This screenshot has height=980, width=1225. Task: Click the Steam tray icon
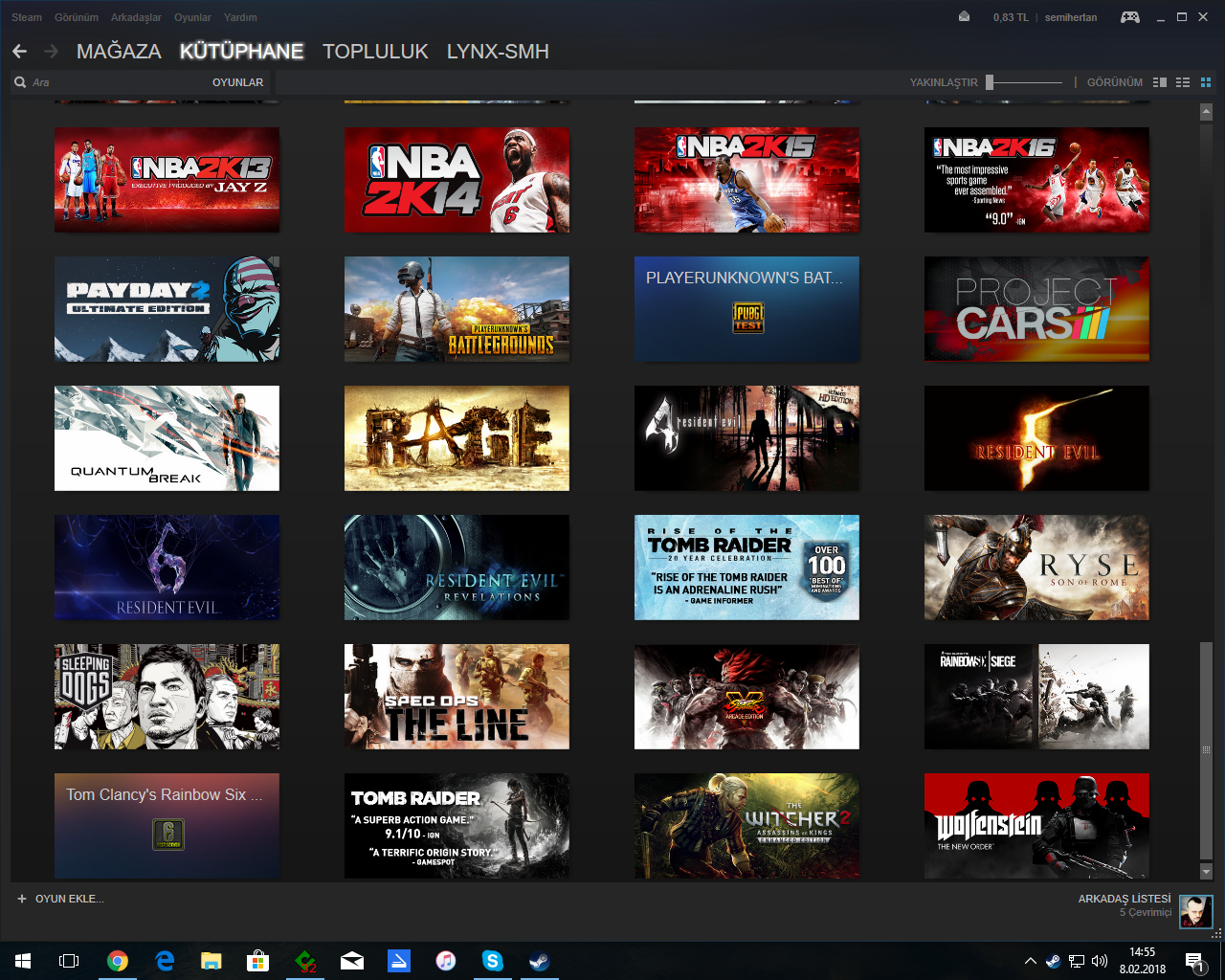click(1053, 961)
